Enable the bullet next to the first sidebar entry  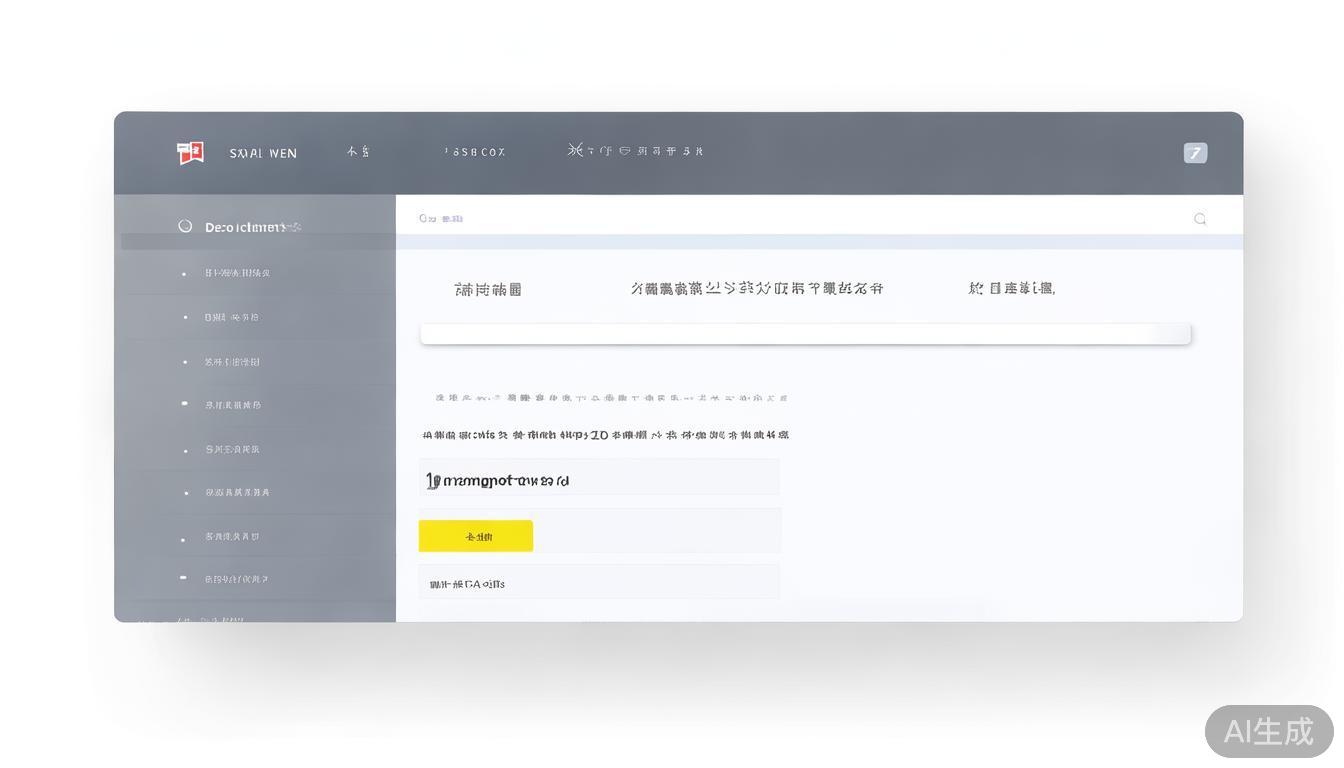coord(183,272)
